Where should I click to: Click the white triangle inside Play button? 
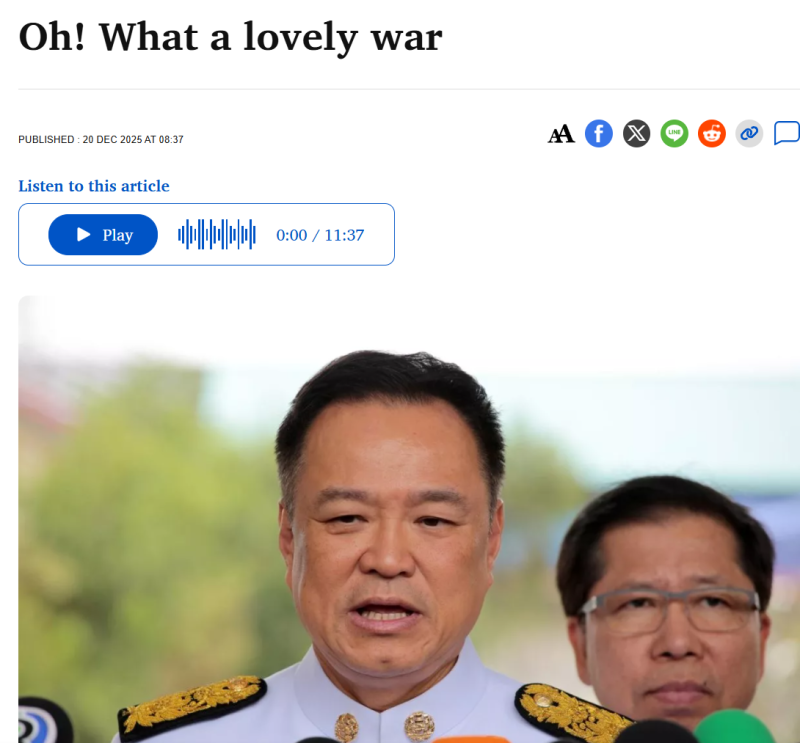pyautogui.click(x=83, y=235)
